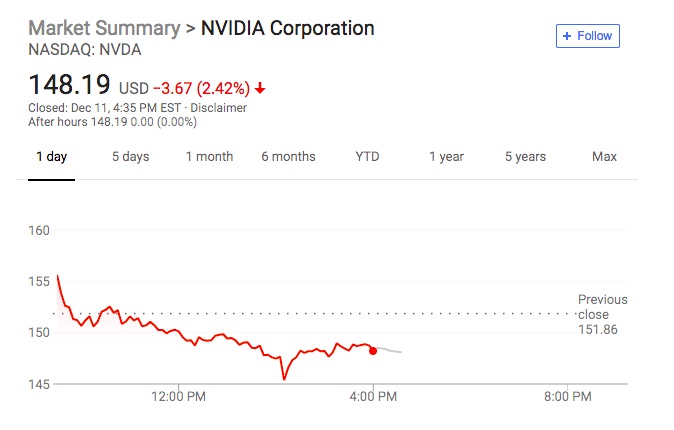Click the 148.19 stock price figure

(x=69, y=85)
